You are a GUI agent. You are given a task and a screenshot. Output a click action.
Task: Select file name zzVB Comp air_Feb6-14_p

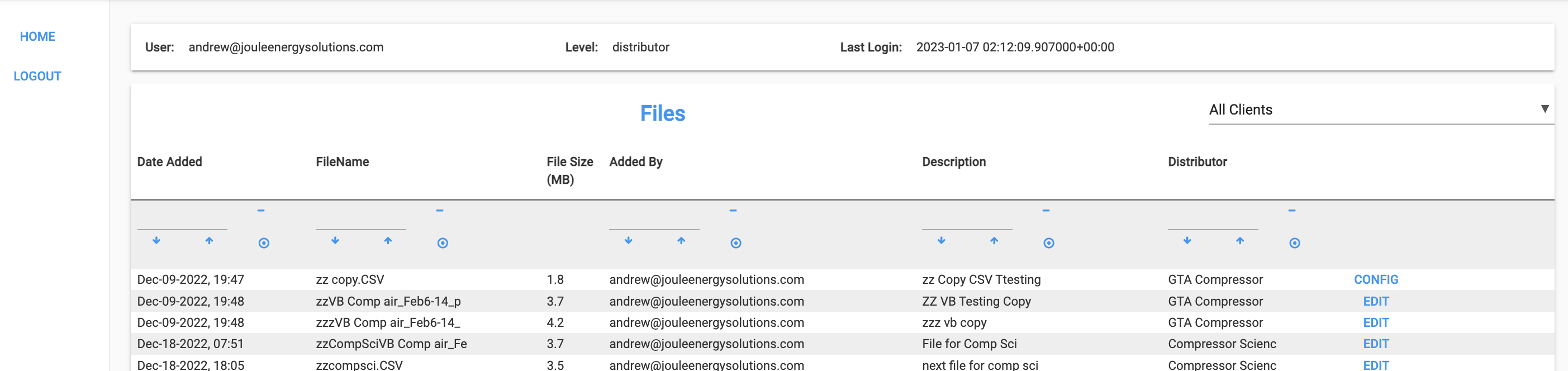[388, 302]
